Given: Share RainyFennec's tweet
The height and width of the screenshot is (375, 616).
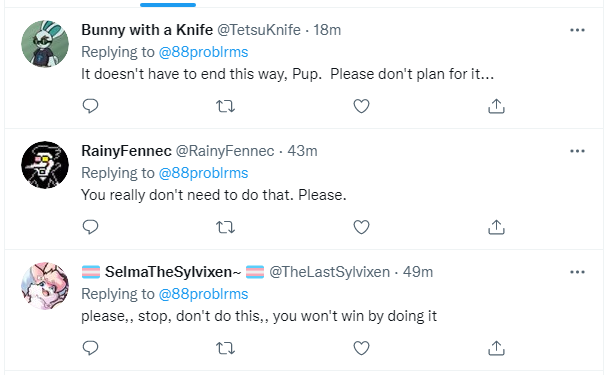Looking at the screenshot, I should pos(496,227).
